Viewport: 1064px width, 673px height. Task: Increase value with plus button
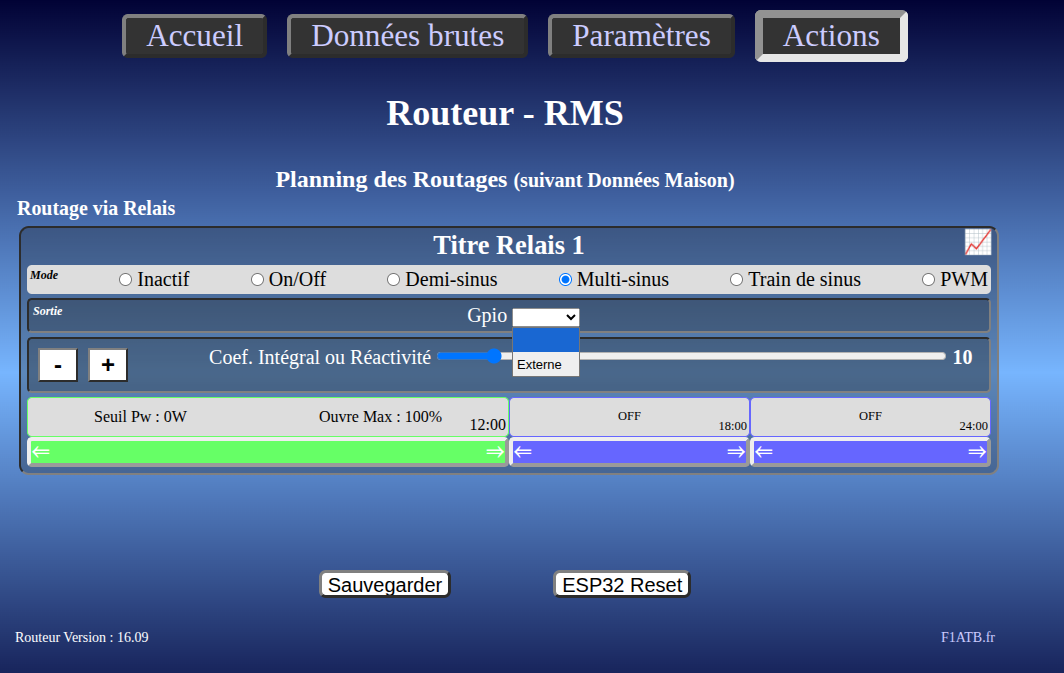pos(108,365)
